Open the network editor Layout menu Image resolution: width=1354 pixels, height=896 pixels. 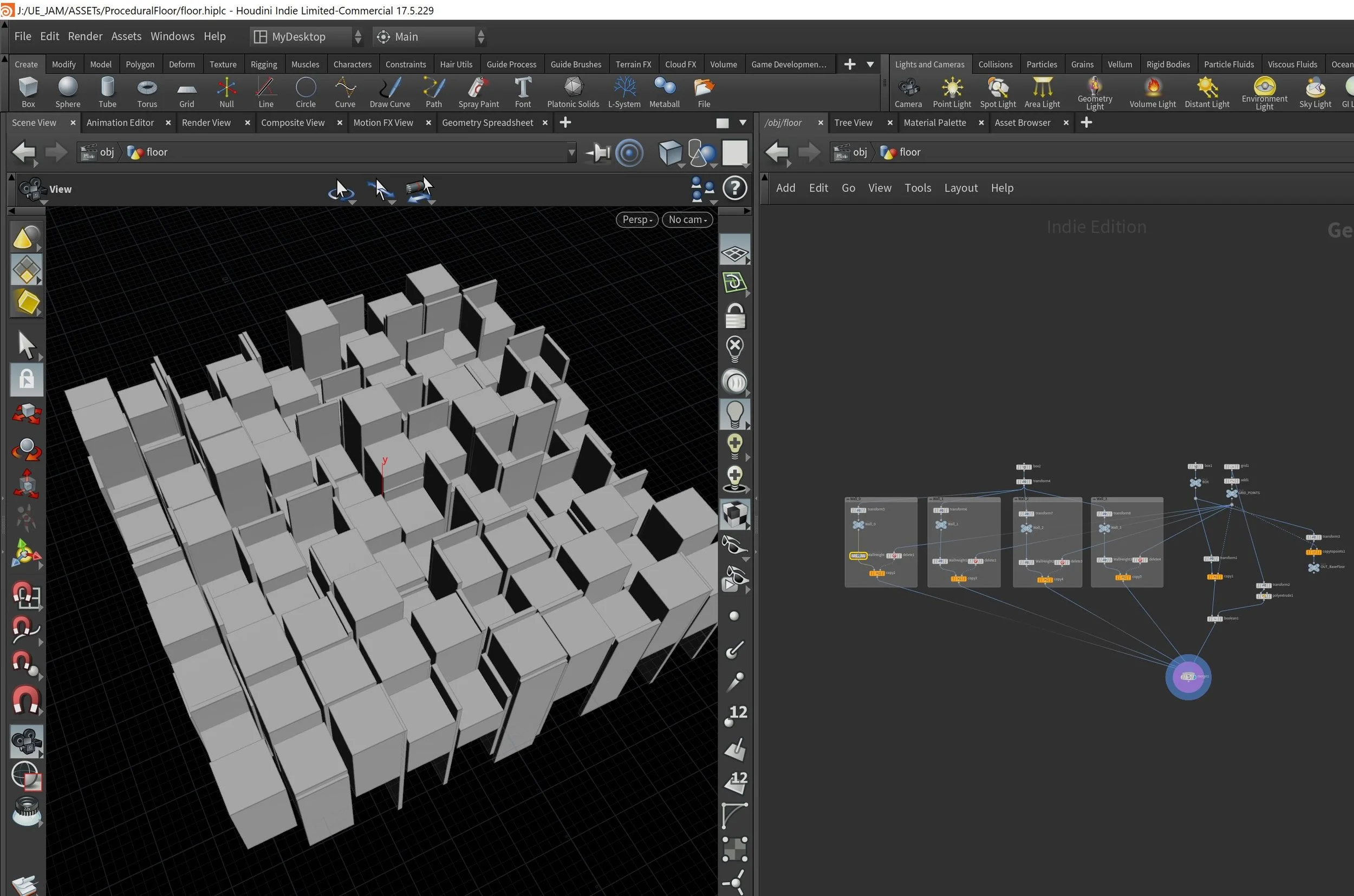960,188
